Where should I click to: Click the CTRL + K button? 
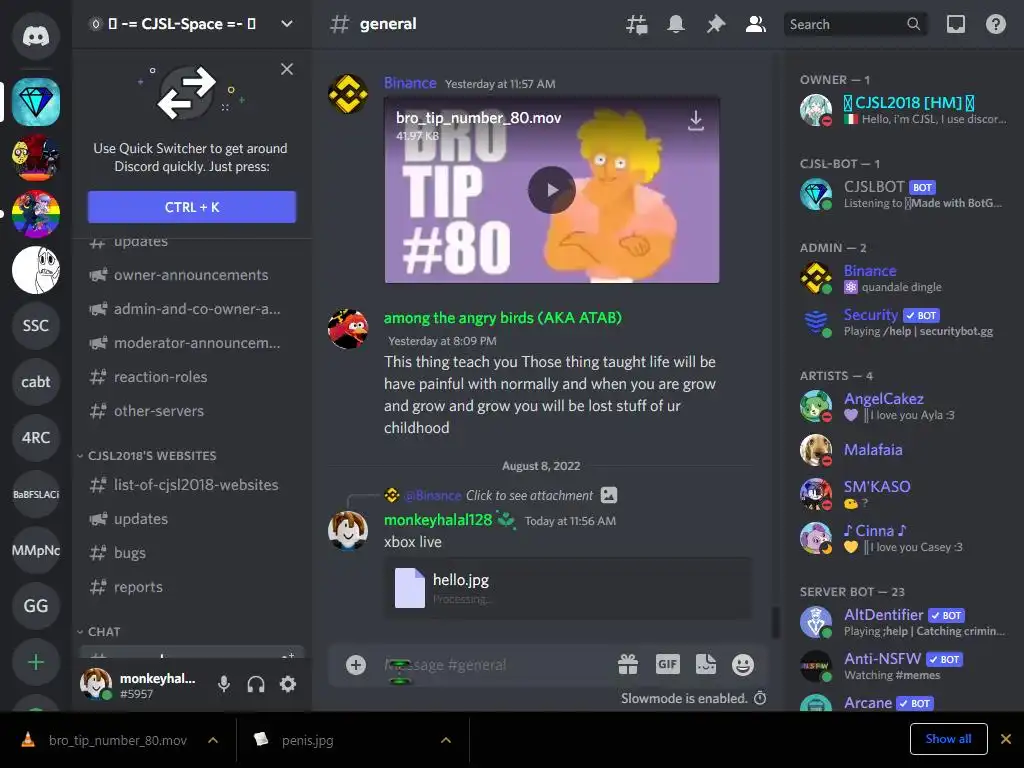pos(192,207)
